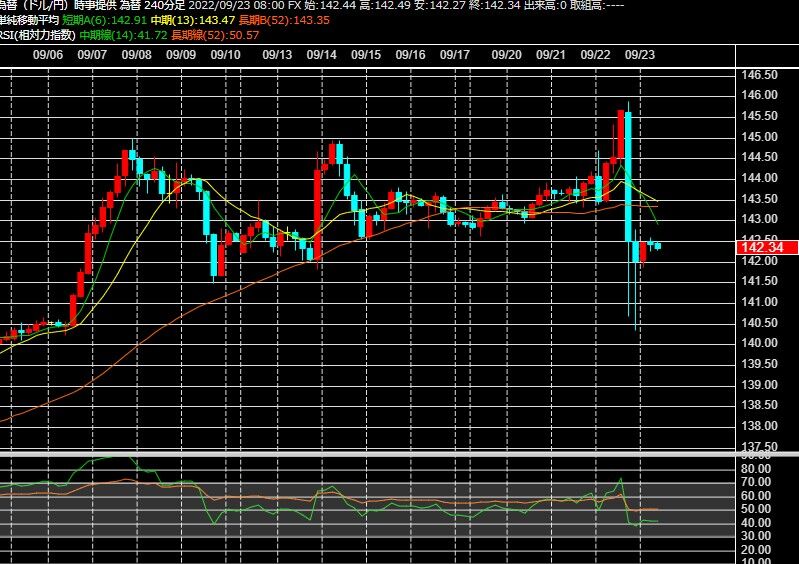Click the 09/14 date label
Screen dimensions: 799x564
[322, 55]
